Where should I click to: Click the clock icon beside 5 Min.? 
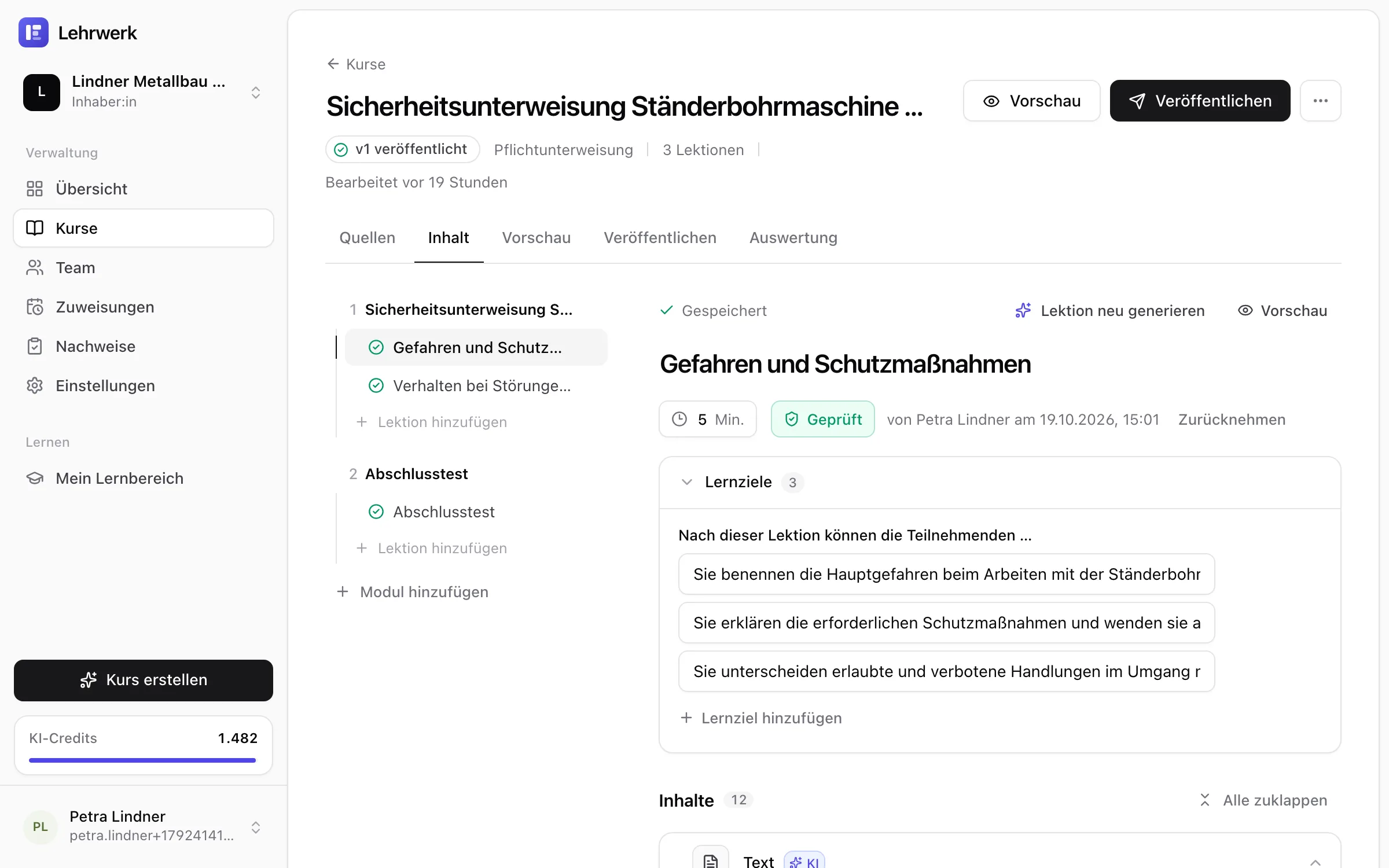(679, 419)
